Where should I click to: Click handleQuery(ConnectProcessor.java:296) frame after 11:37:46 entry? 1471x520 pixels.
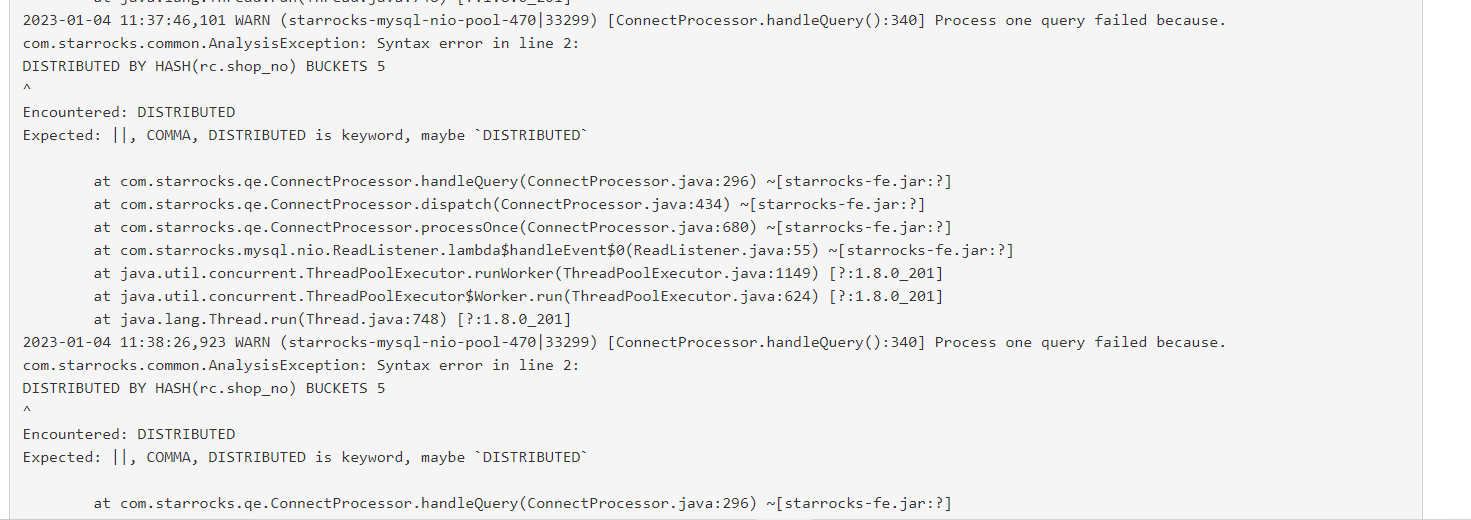coord(523,181)
